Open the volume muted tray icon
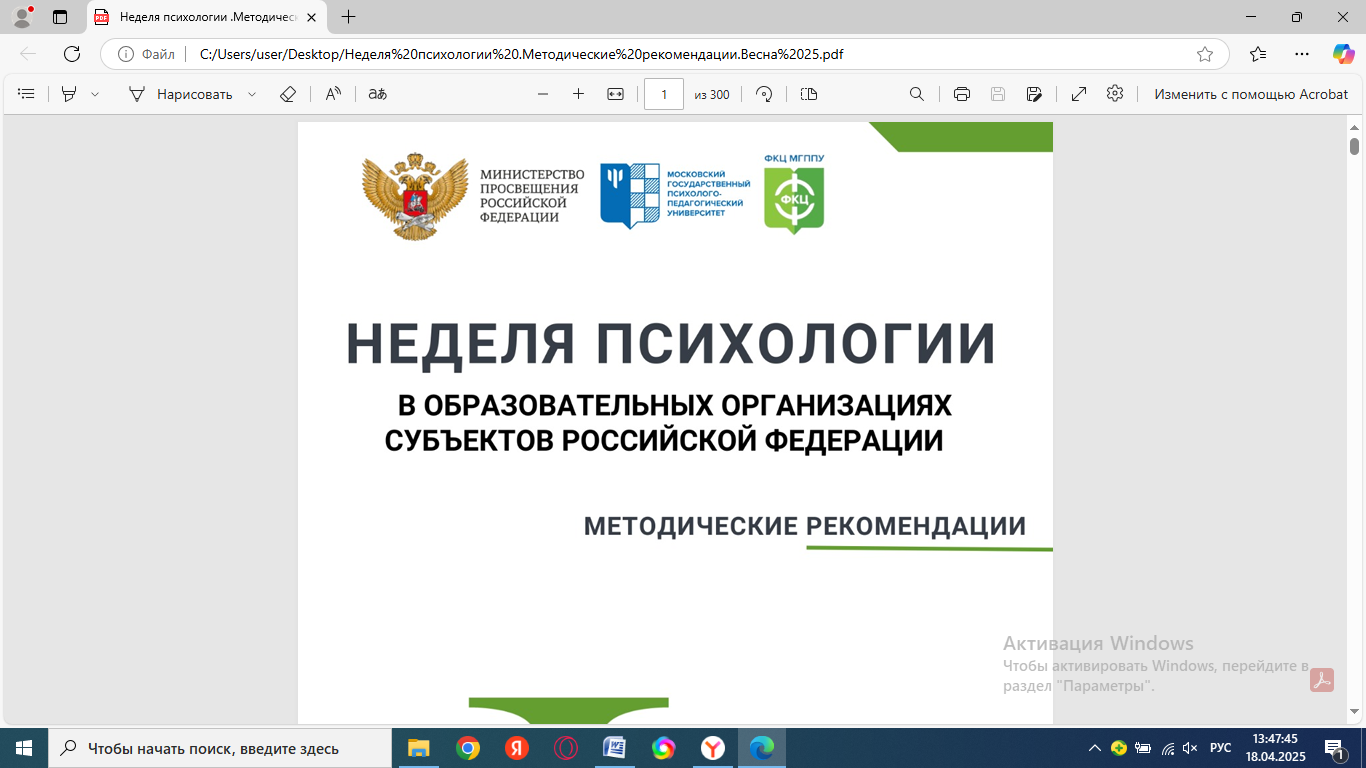The height and width of the screenshot is (768, 1366). tap(1190, 748)
